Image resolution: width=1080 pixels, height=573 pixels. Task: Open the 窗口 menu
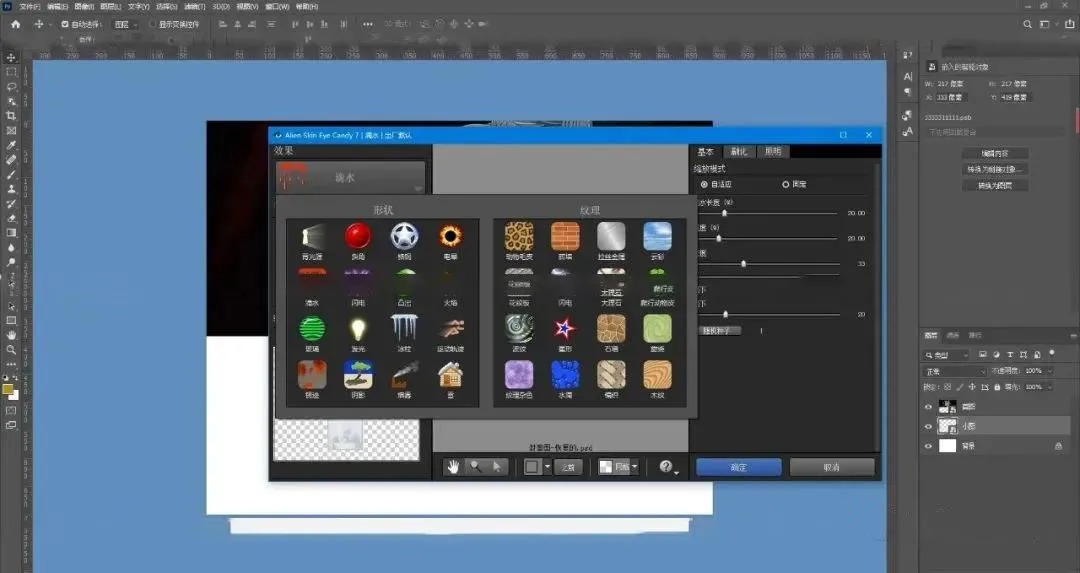277,6
